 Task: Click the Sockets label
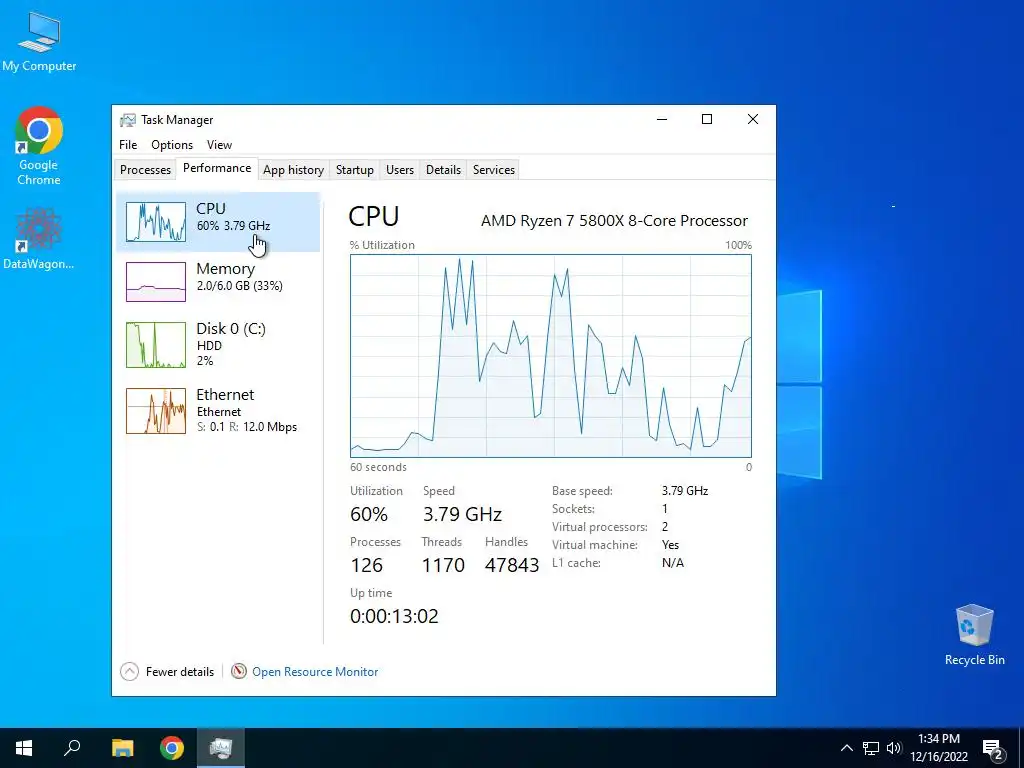pos(573,509)
